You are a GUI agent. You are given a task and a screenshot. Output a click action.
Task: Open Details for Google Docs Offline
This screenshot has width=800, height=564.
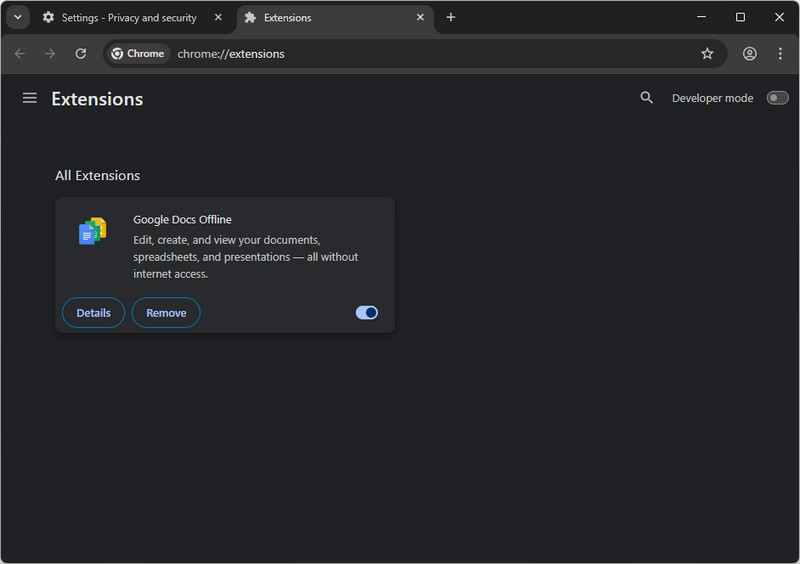point(93,312)
